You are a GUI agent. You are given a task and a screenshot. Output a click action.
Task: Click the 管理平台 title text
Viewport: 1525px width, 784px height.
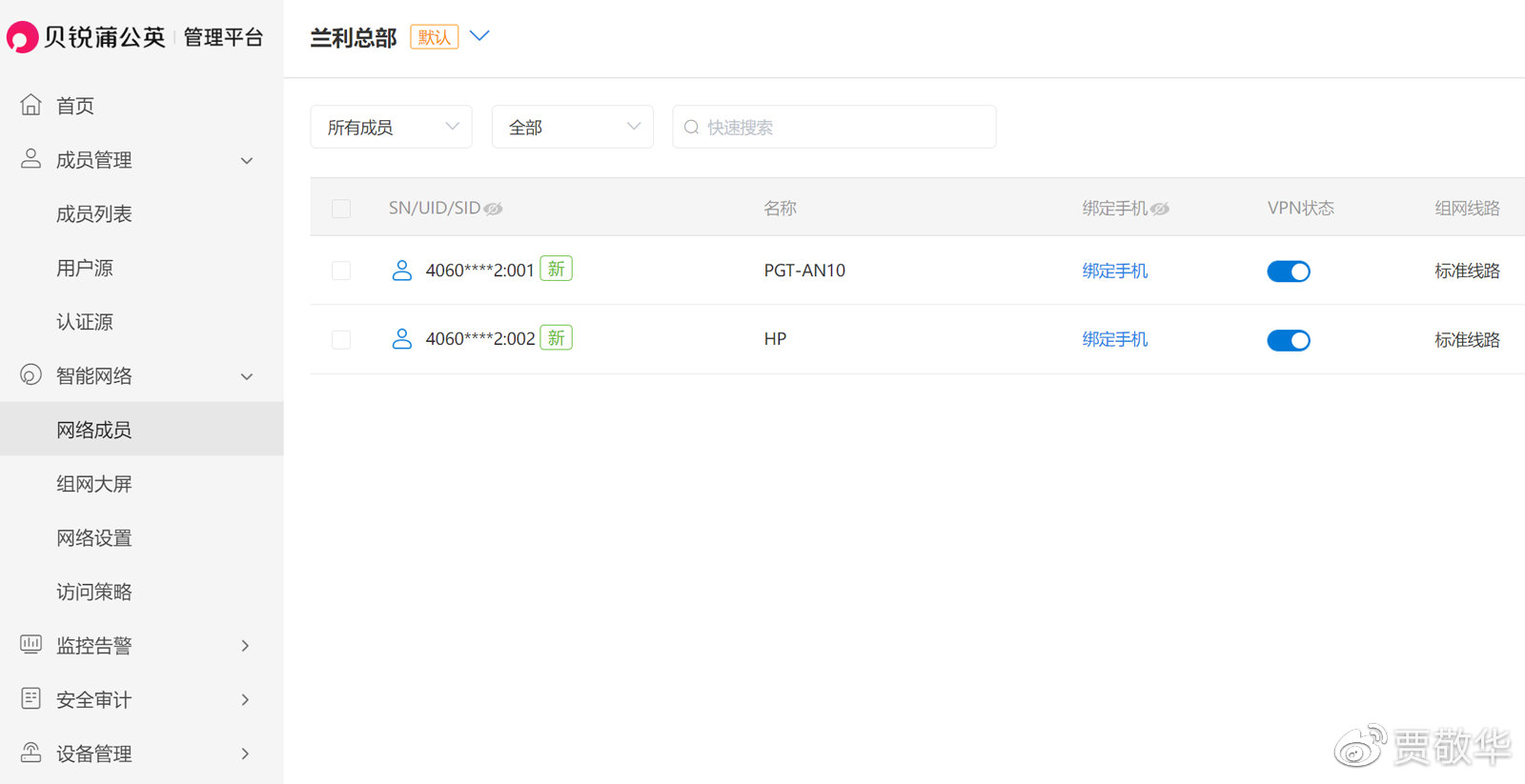pos(223,37)
